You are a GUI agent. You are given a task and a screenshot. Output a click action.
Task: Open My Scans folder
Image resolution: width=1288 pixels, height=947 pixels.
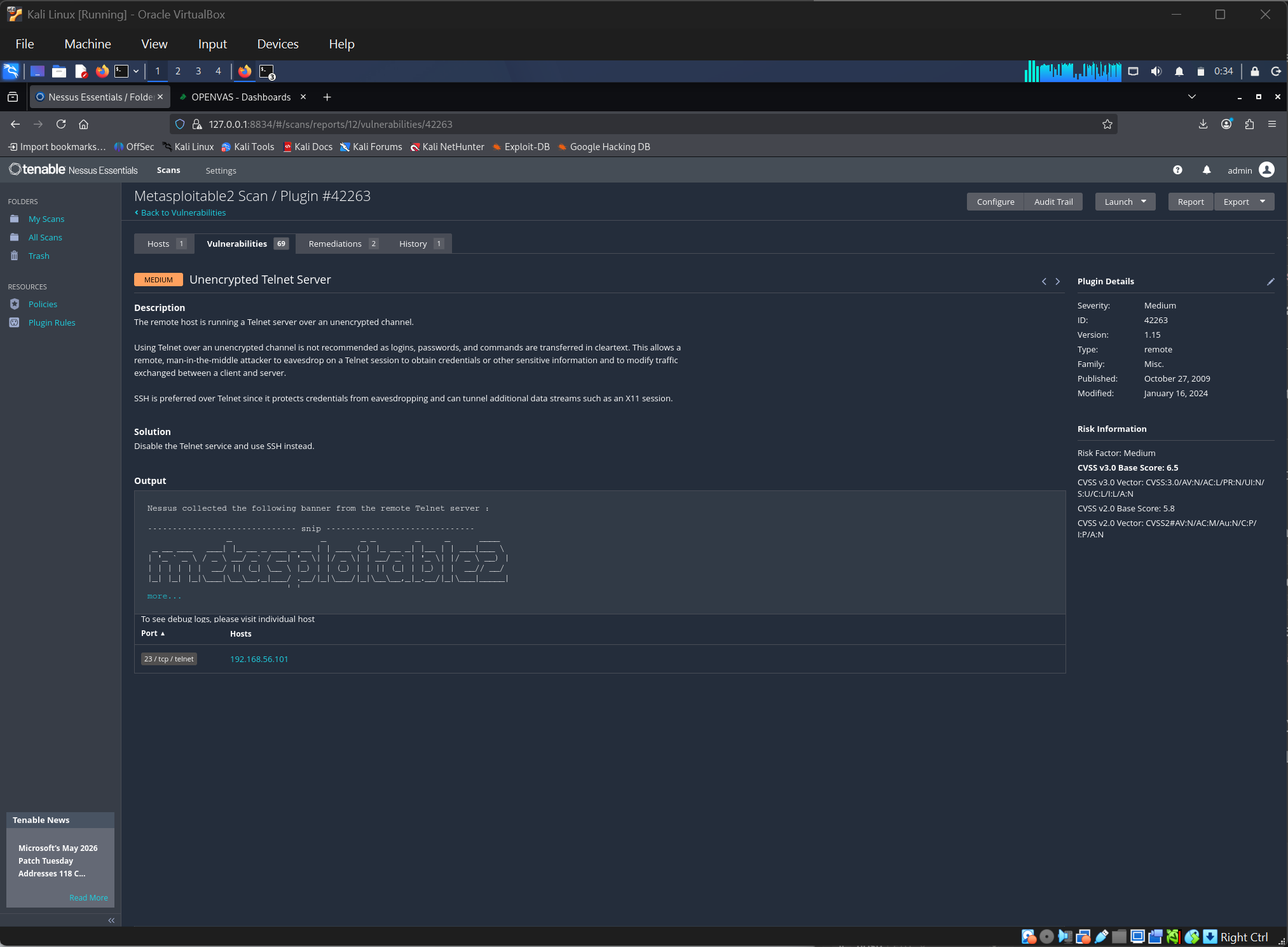[46, 219]
